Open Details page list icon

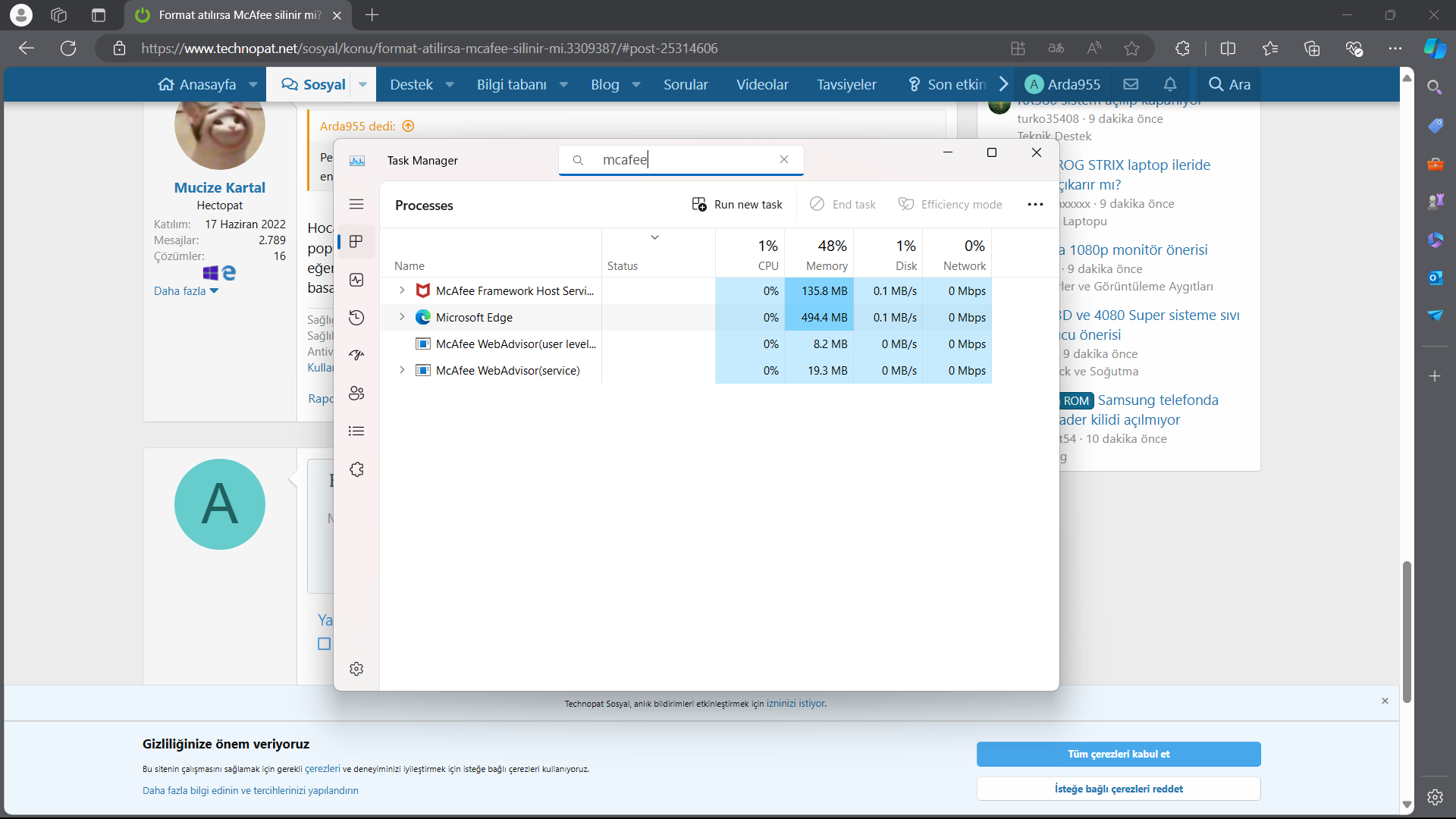click(356, 431)
